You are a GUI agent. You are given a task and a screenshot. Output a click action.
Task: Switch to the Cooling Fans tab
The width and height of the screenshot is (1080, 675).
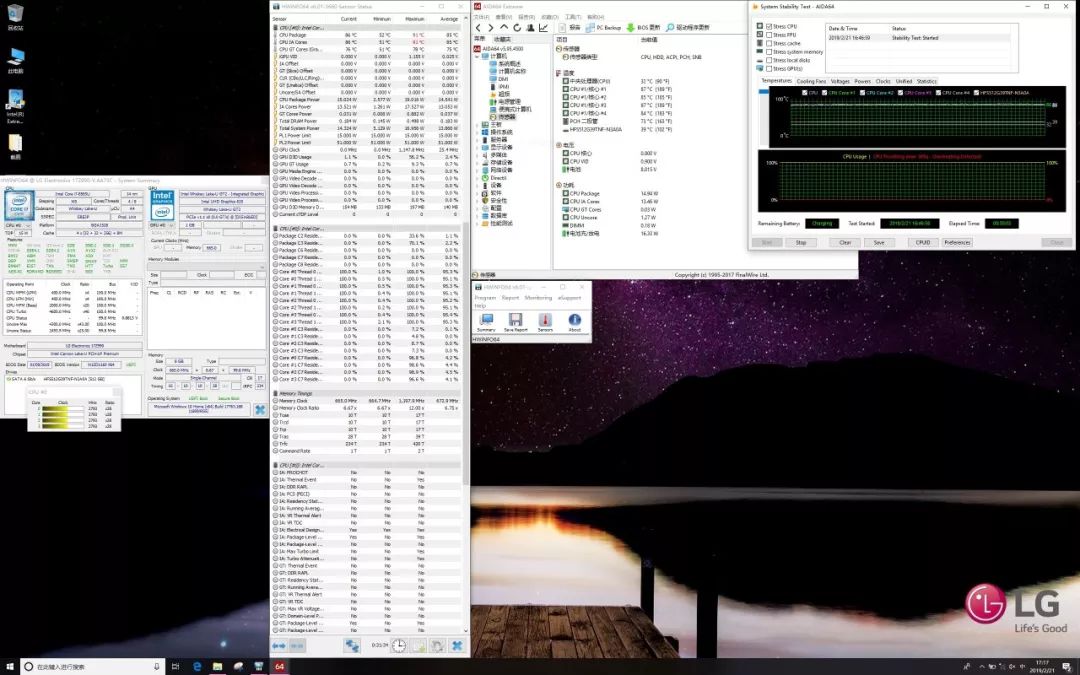point(810,81)
